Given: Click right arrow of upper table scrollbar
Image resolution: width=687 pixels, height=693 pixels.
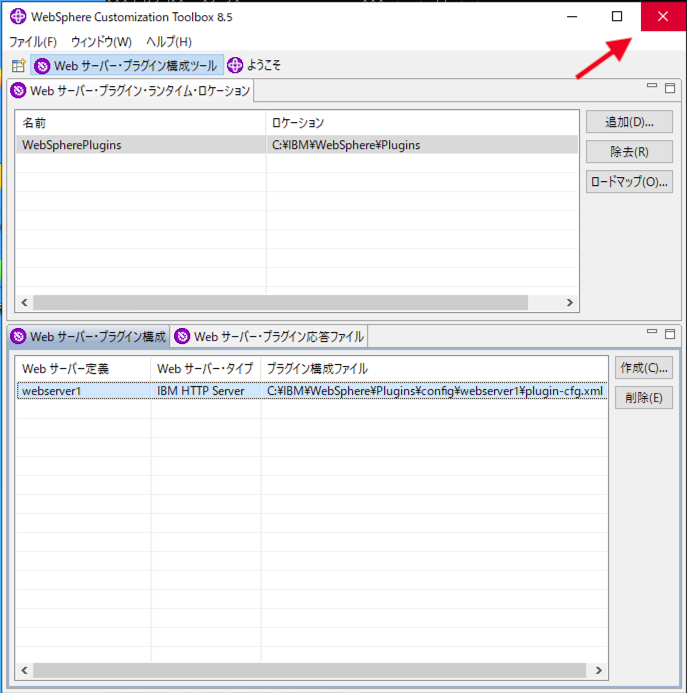Looking at the screenshot, I should (x=569, y=302).
